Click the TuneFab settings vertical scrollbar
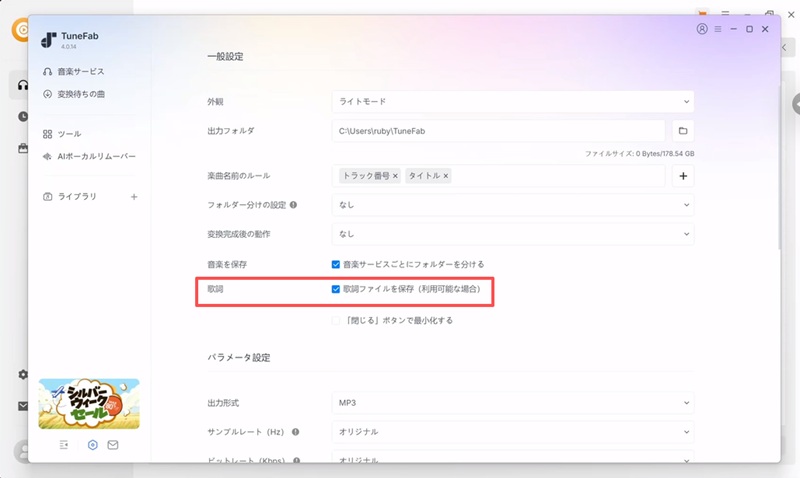Screen dimensions: 800x478 pos(778,168)
